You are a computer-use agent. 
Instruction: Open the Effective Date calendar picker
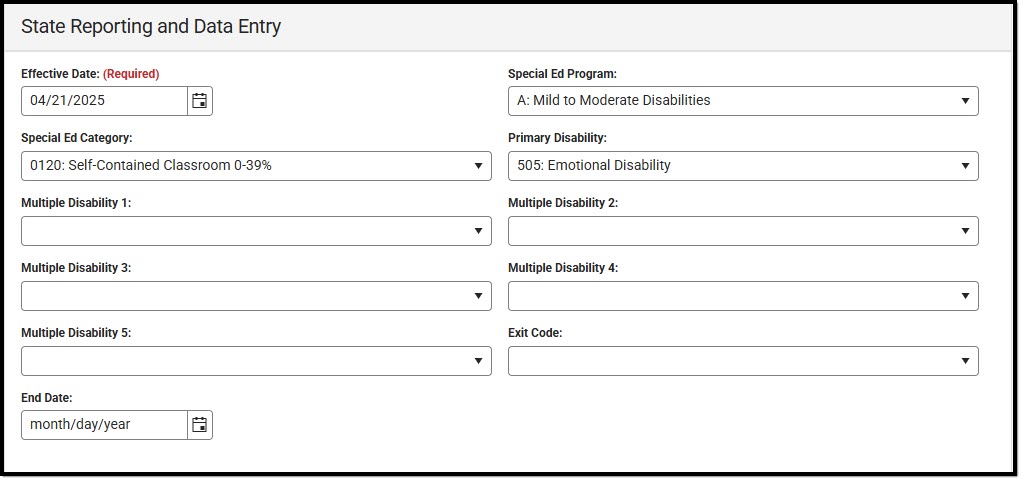[200, 101]
